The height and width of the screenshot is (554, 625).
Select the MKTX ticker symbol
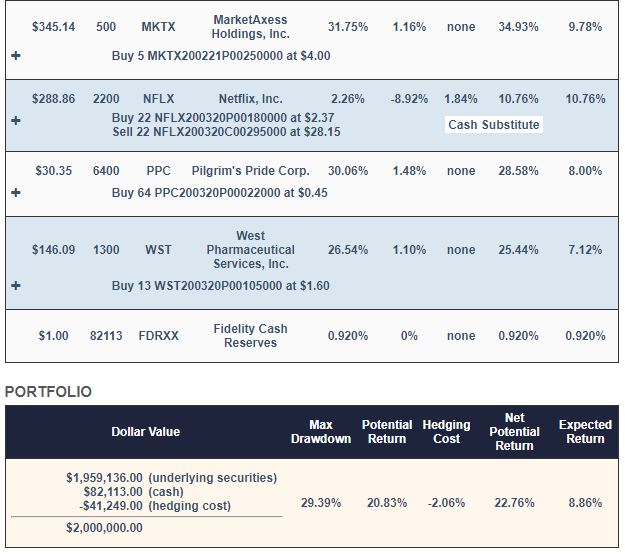pyautogui.click(x=158, y=27)
